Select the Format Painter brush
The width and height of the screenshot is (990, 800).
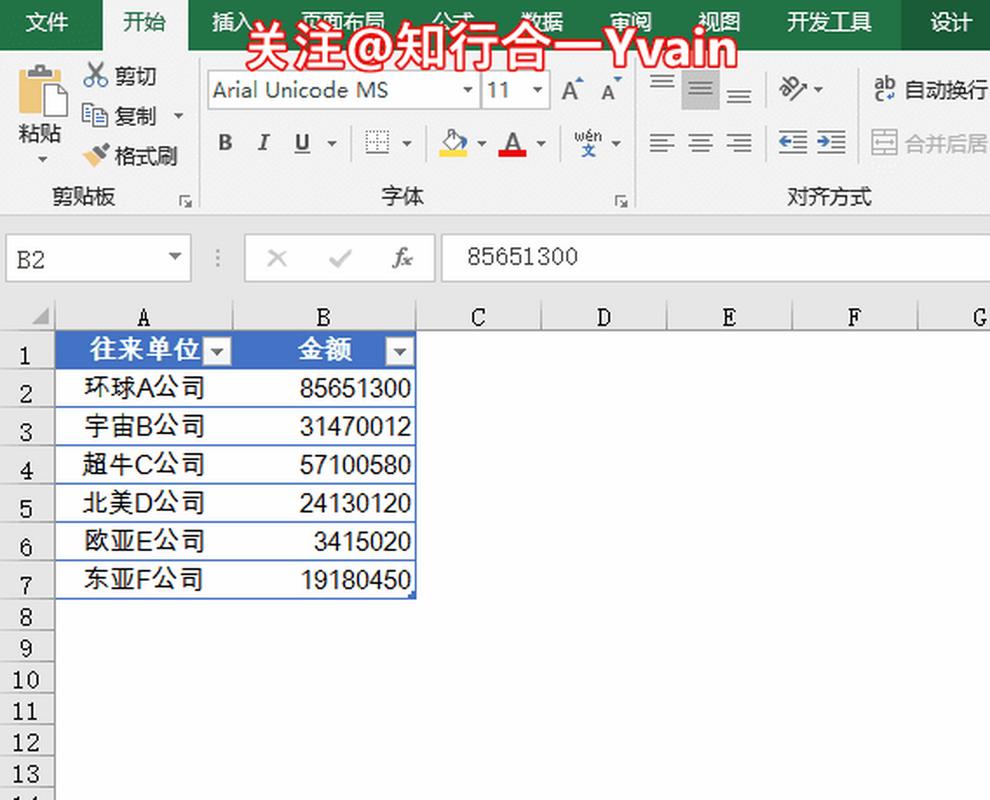pos(96,155)
